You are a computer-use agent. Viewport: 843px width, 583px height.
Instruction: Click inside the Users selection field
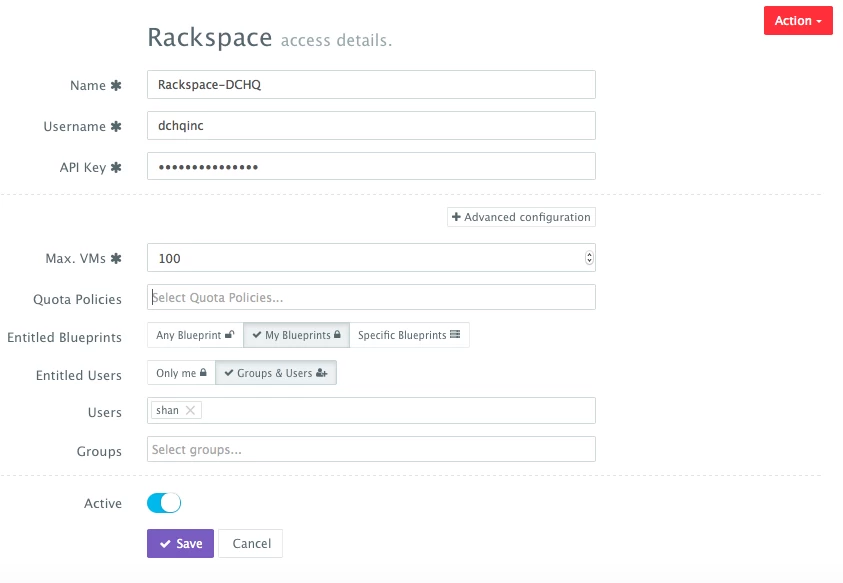371,410
